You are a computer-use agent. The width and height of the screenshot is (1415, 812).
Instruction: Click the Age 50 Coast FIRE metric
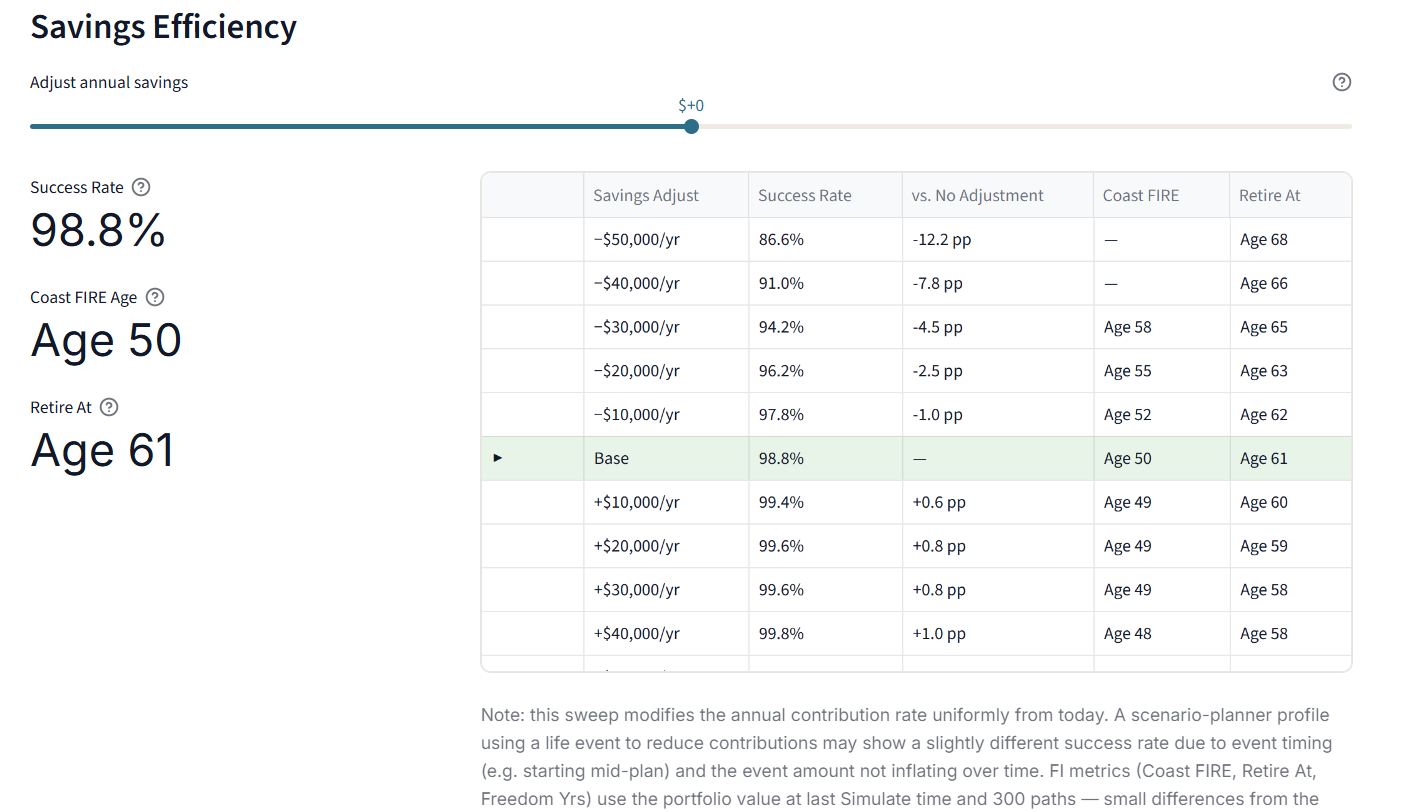click(105, 341)
